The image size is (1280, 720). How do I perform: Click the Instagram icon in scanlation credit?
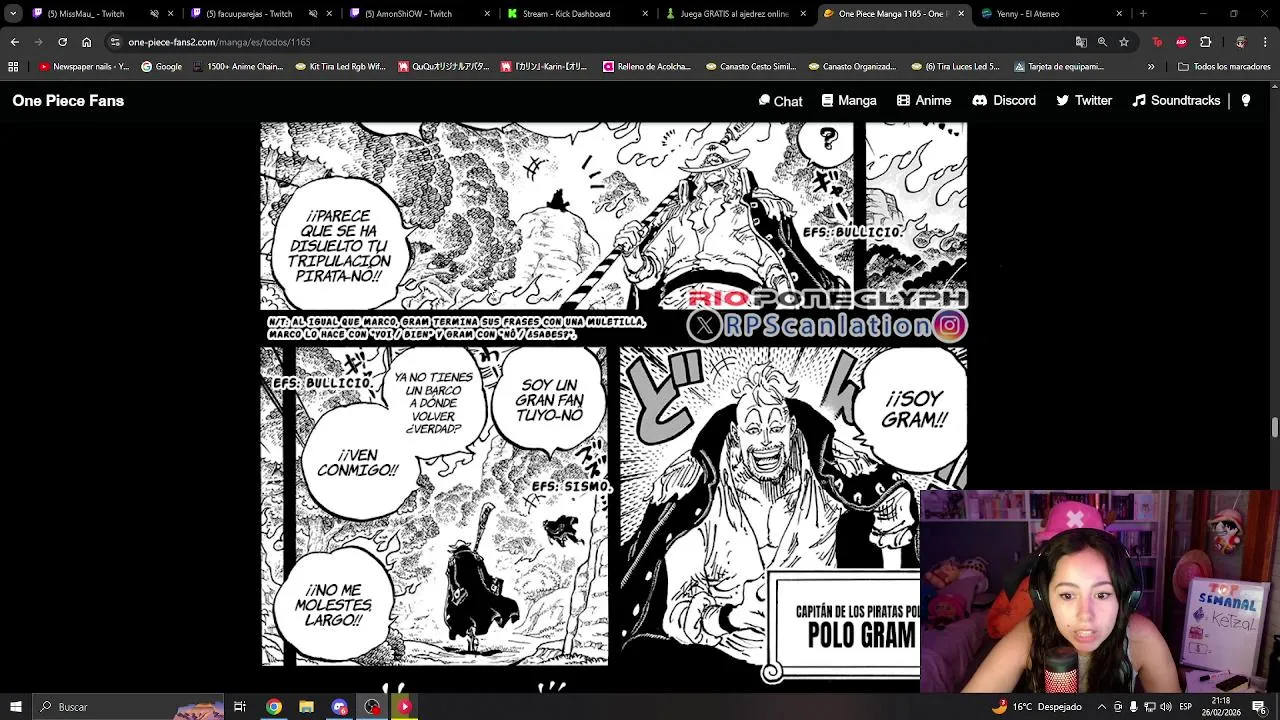pyautogui.click(x=950, y=325)
